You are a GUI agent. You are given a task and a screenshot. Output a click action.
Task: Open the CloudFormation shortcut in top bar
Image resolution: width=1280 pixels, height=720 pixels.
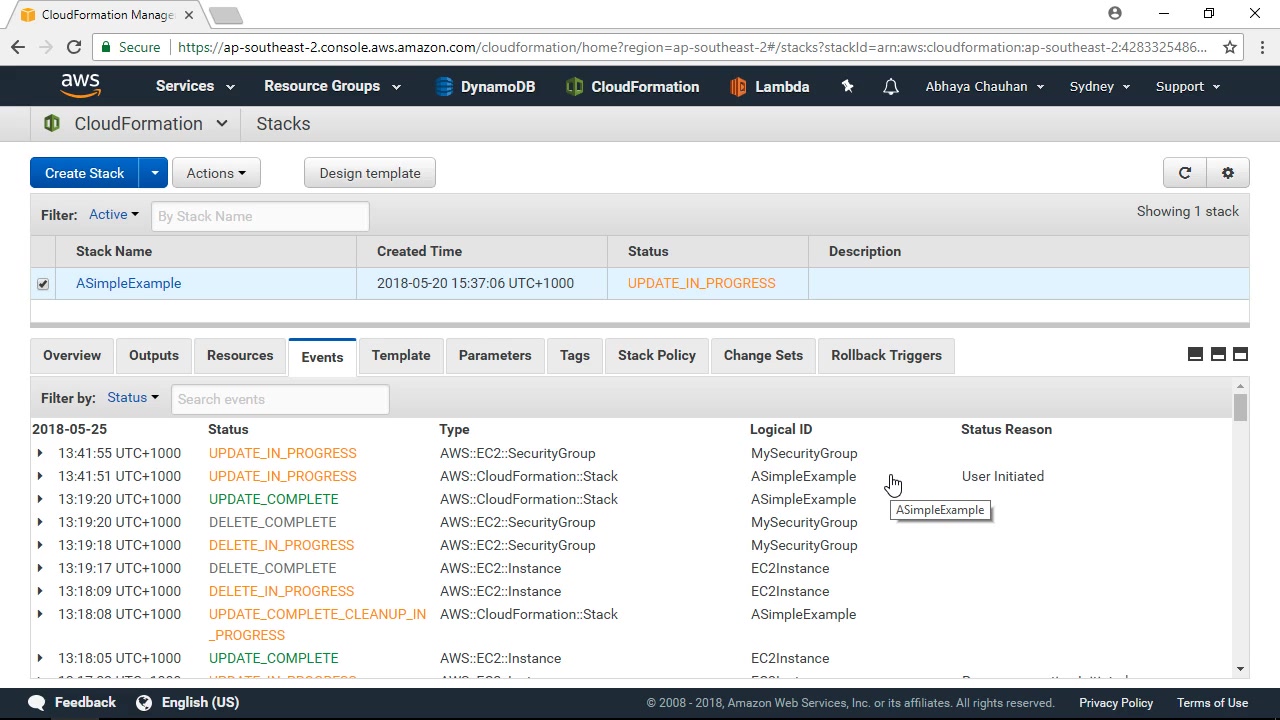tap(633, 87)
